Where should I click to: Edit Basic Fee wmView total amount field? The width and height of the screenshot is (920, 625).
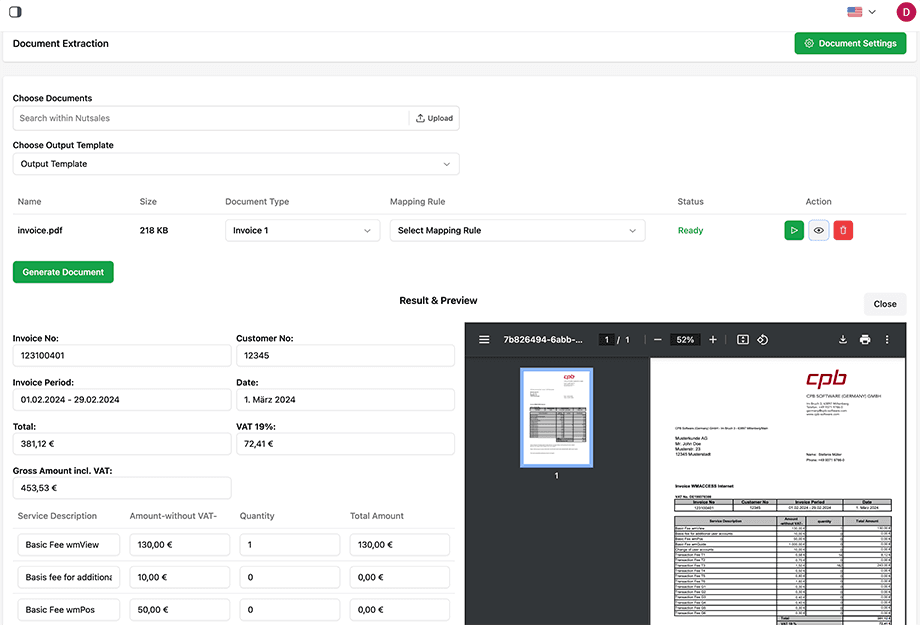click(400, 545)
